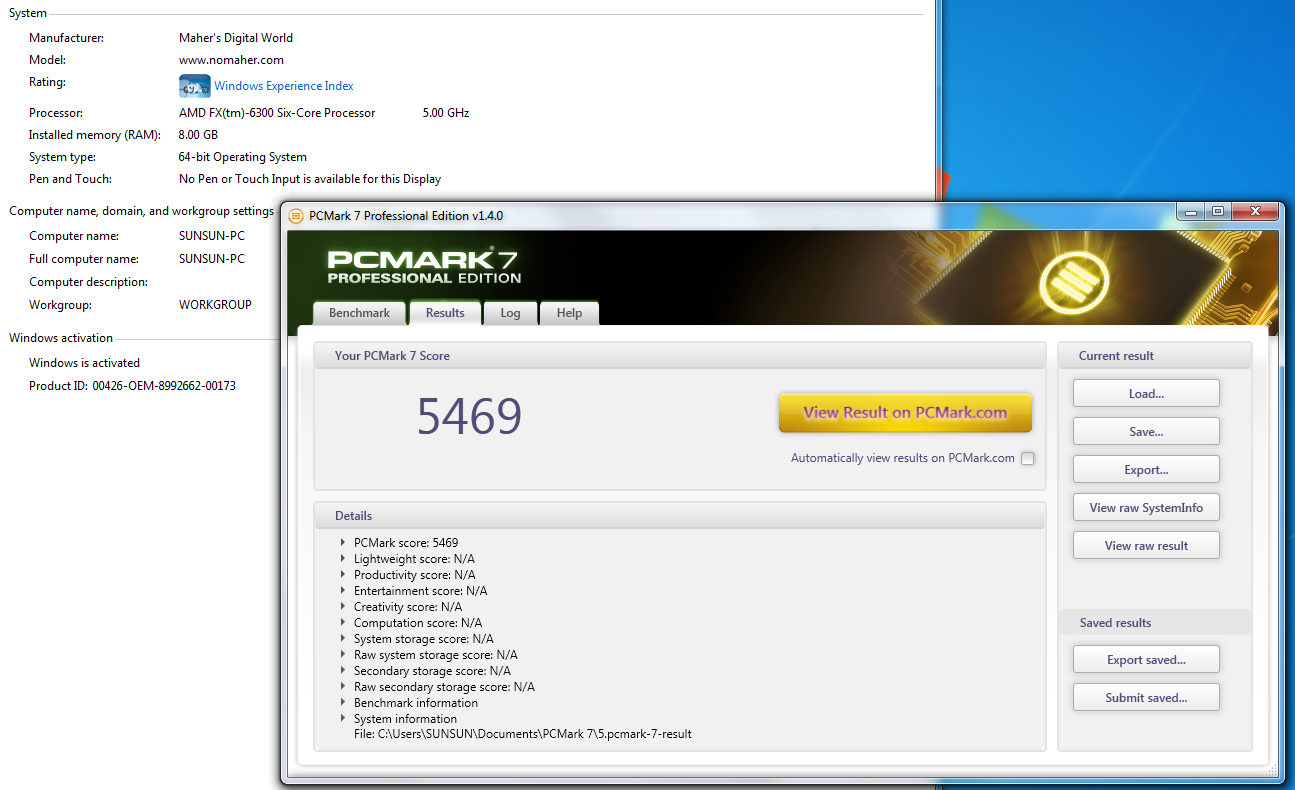Click the Save... button

coord(1146,432)
